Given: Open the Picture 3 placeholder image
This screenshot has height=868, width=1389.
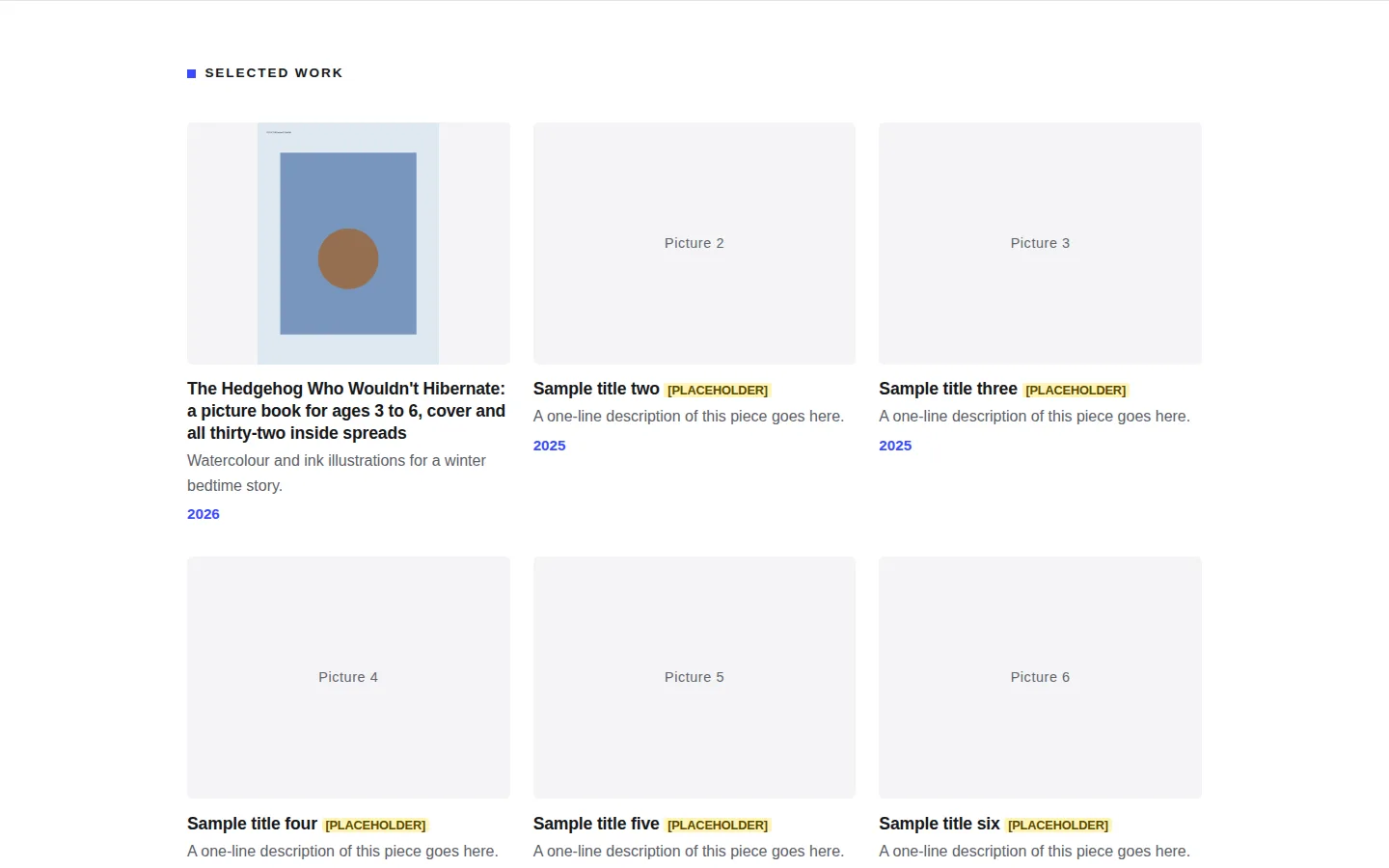Looking at the screenshot, I should (1040, 243).
